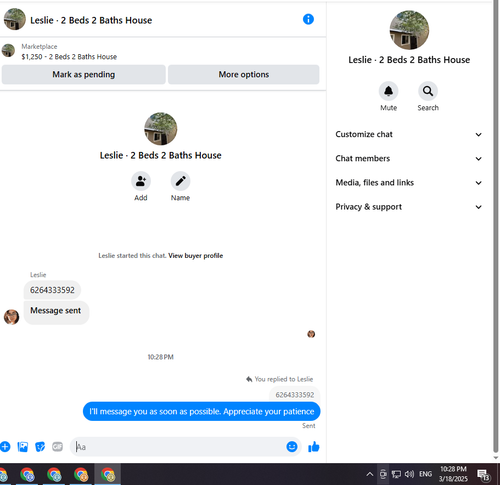Viewport: 500px width, 485px height.
Task: Open the network icon in system tray
Action: pyautogui.click(x=396, y=474)
